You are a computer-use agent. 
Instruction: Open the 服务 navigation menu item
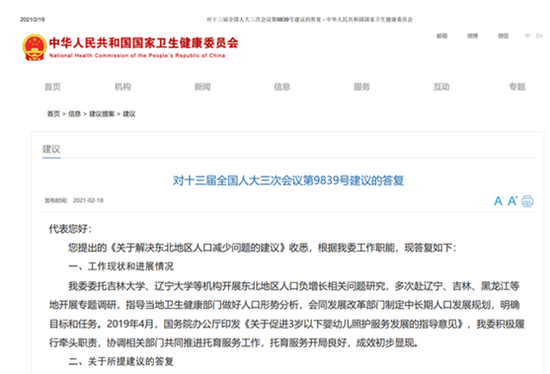pos(362,87)
